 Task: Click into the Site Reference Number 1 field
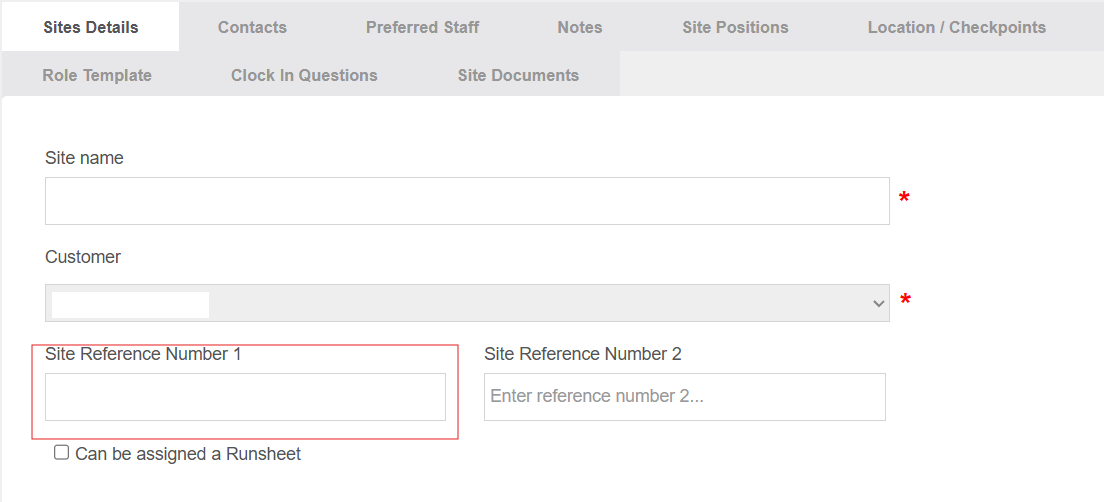[245, 396]
